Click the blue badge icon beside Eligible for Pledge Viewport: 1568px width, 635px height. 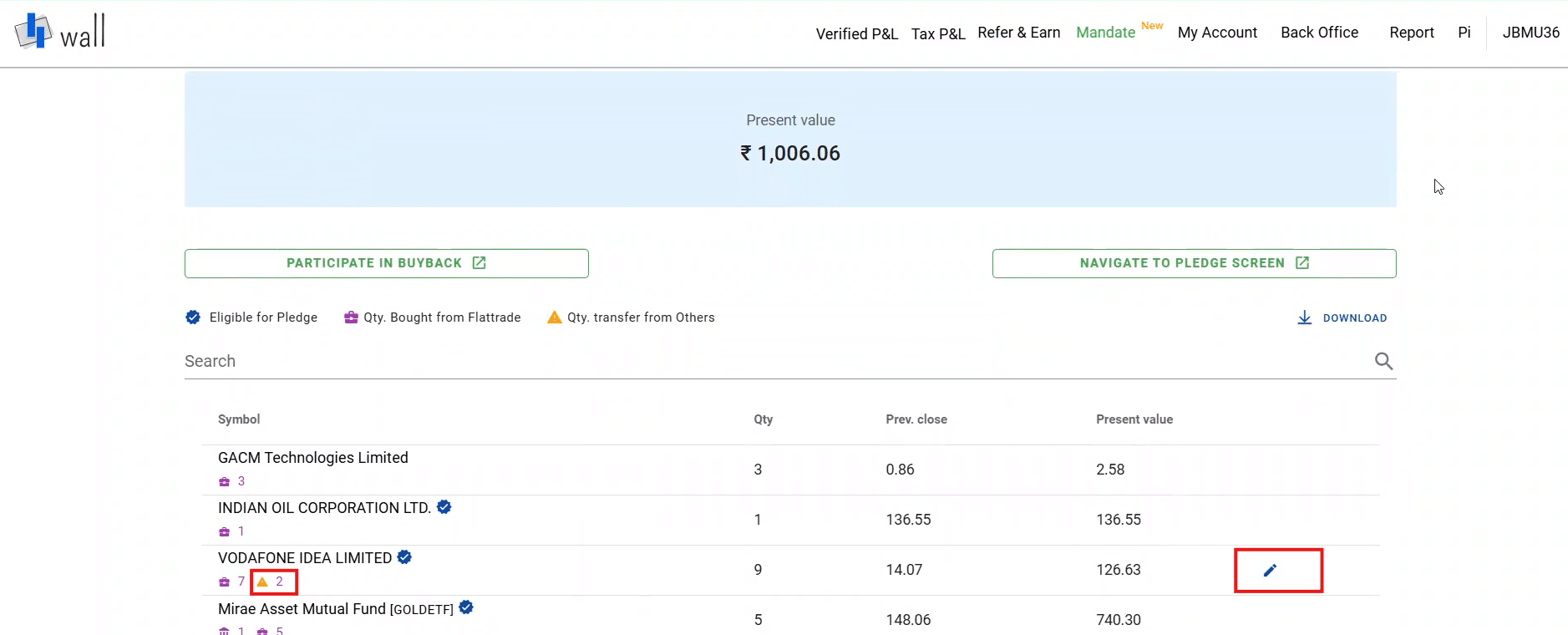(x=193, y=317)
